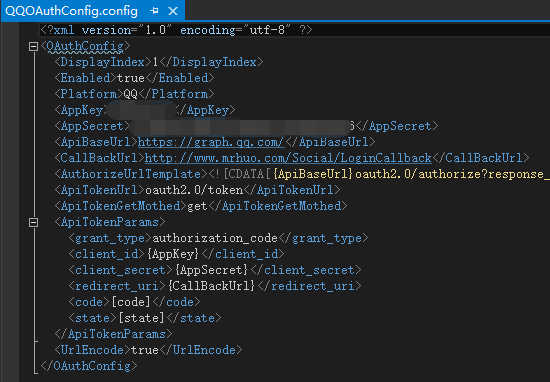Click the closing CallBackUrl tag
This screenshot has width=550, height=382.
click(481, 158)
